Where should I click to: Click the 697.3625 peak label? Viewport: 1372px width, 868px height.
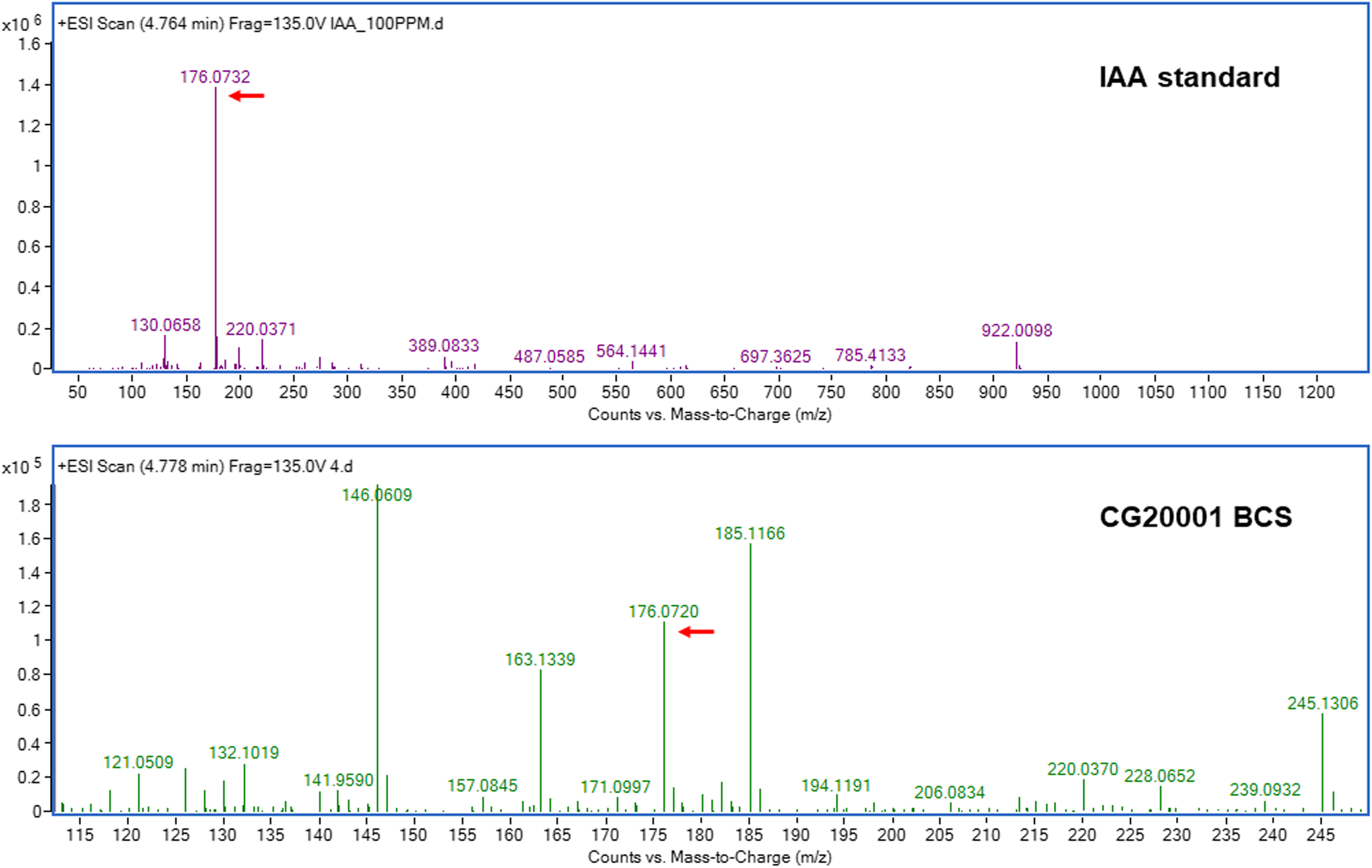[x=776, y=357]
